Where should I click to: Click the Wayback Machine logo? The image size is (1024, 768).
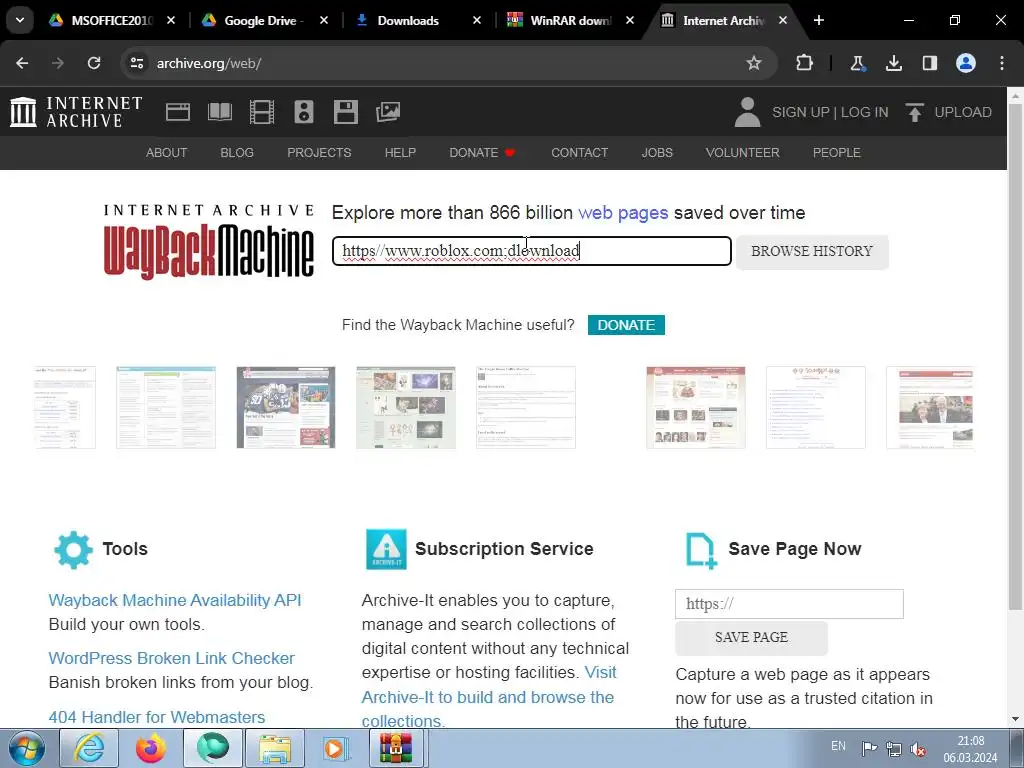pyautogui.click(x=209, y=242)
